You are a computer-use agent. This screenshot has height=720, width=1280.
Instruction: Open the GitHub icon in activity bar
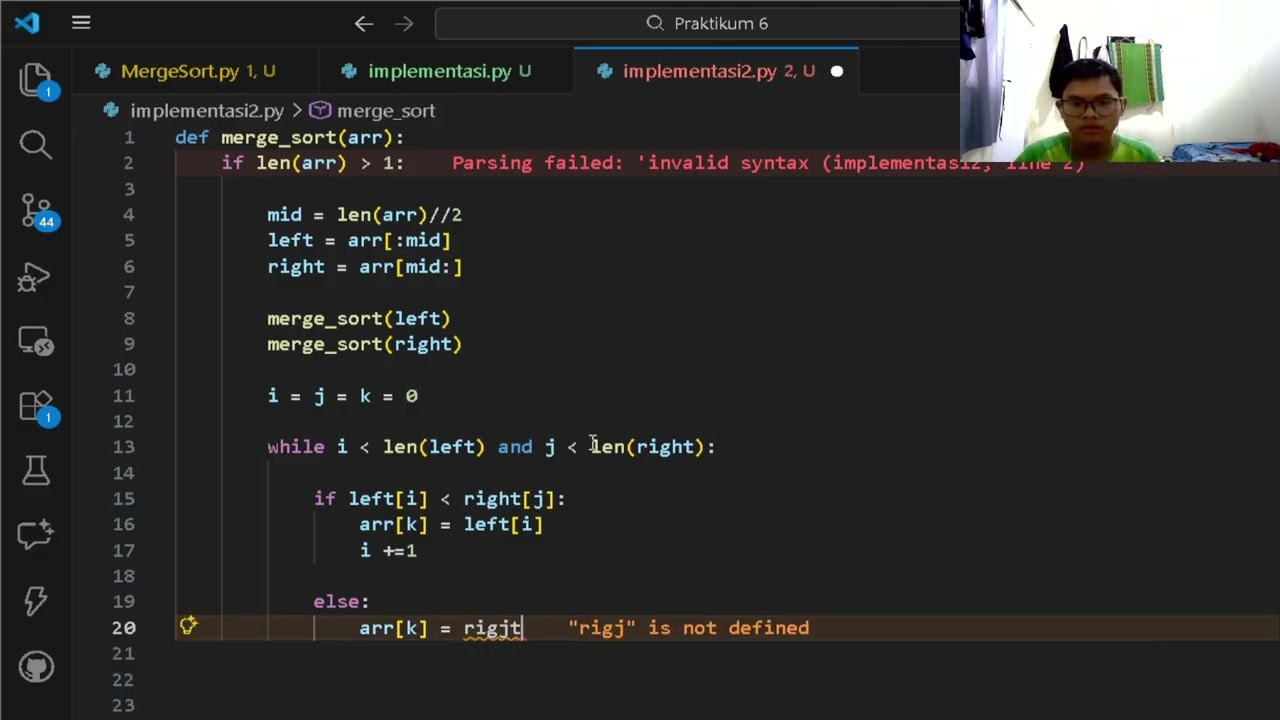[x=36, y=666]
